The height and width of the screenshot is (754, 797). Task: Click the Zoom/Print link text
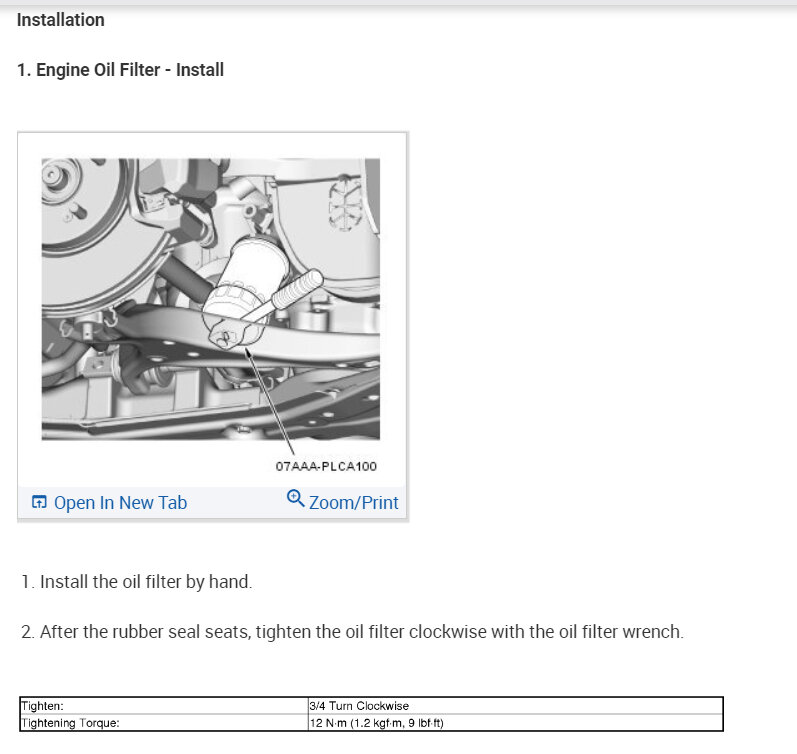tap(354, 502)
